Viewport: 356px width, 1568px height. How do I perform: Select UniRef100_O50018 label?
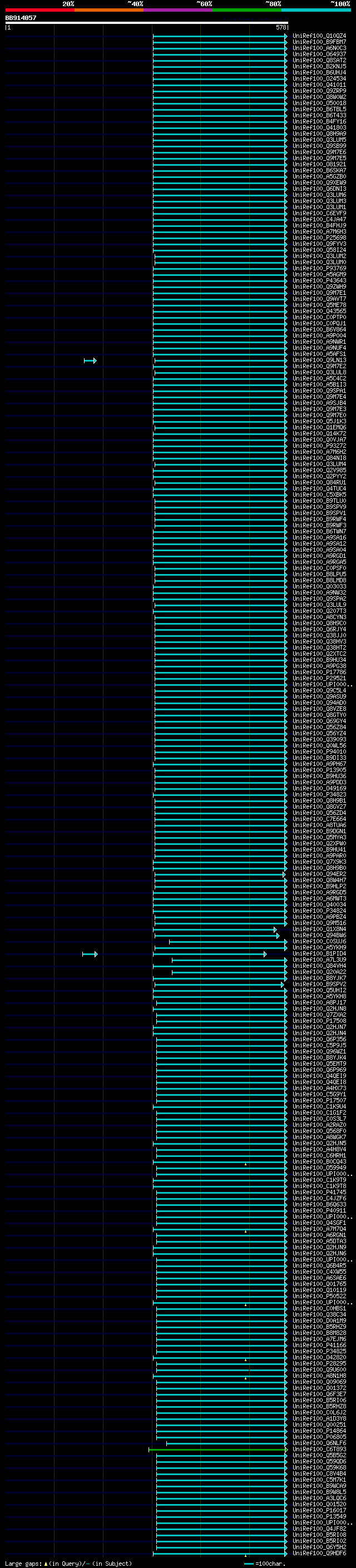319,103
